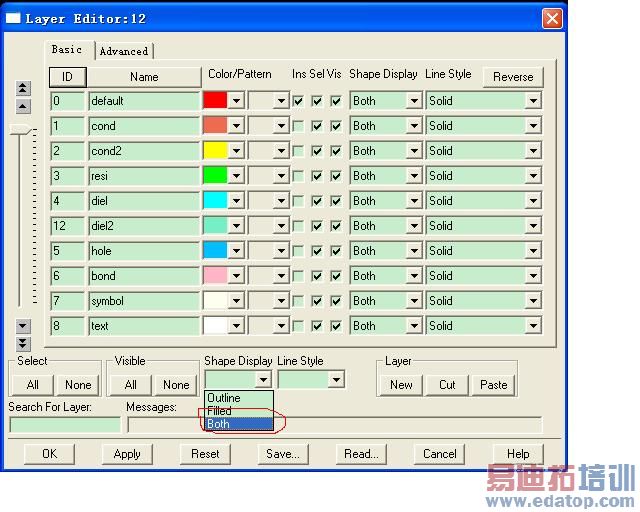Open Line Style dropdown for cond layer
Screen dimensions: 640x512
[x=533, y=126]
